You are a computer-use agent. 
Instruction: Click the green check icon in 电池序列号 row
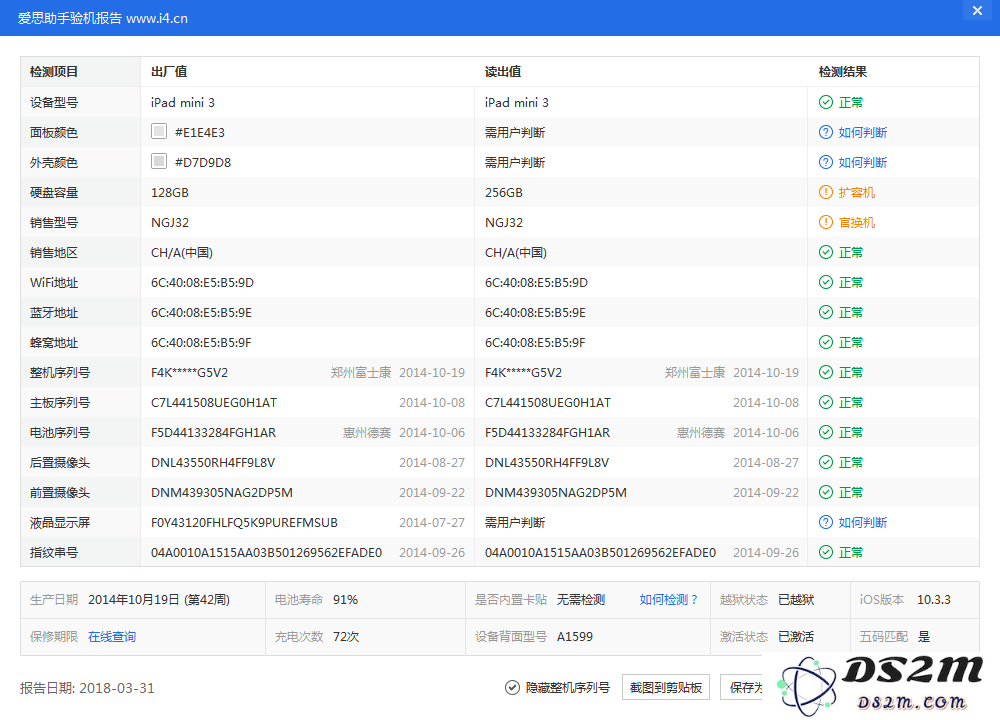(825, 432)
